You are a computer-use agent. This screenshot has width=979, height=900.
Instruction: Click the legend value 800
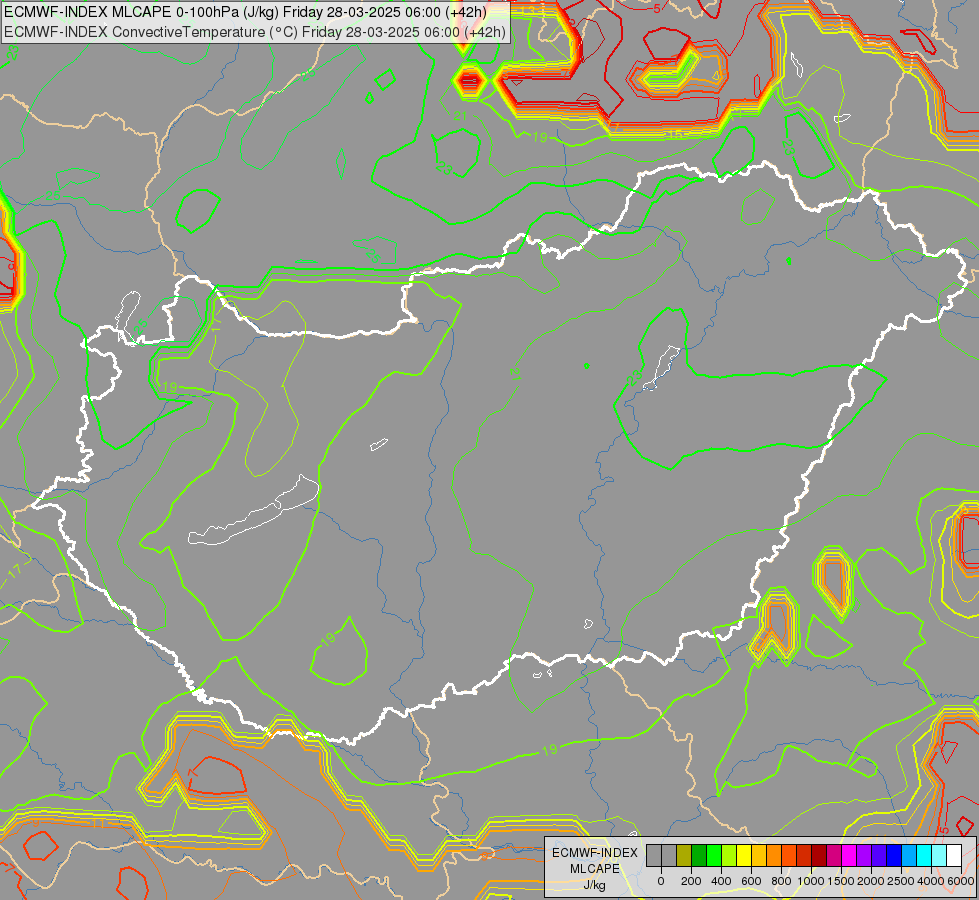coord(781,881)
